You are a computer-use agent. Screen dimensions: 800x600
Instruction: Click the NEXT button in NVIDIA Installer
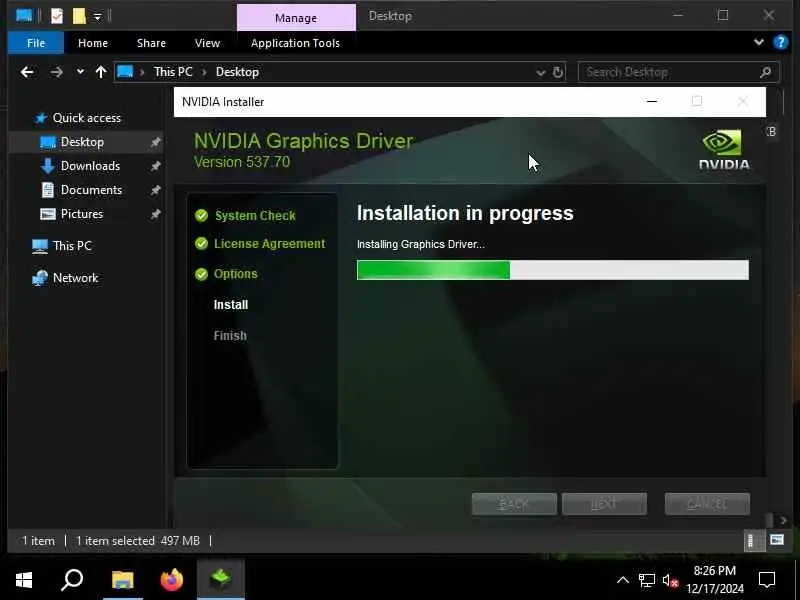click(604, 504)
